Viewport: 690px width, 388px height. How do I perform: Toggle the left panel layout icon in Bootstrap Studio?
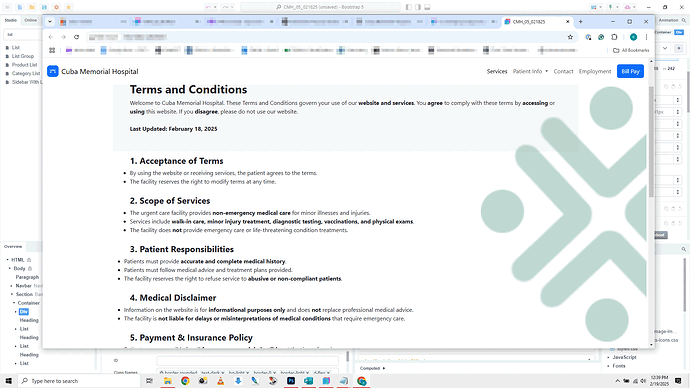point(409,7)
